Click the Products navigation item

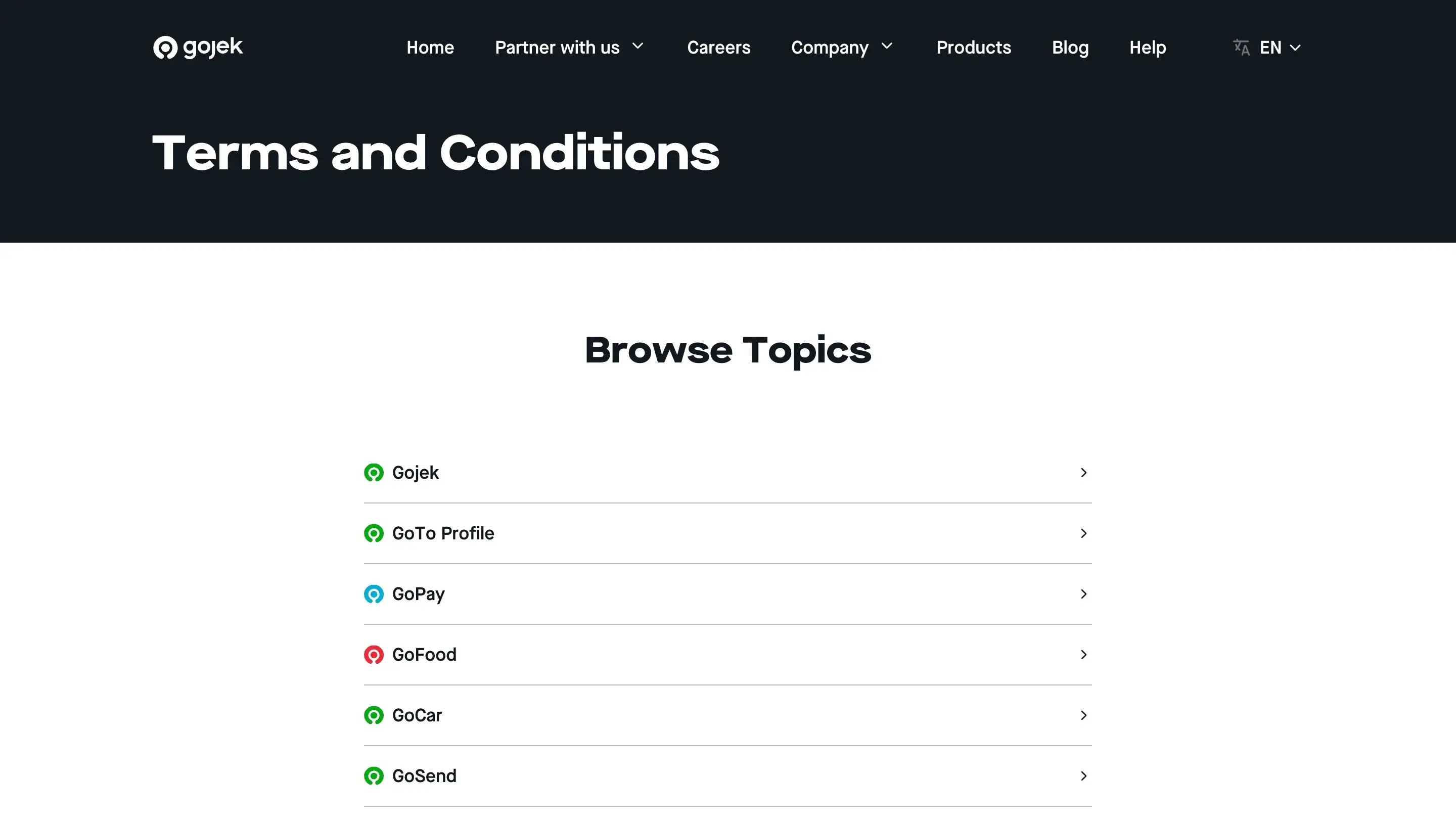point(974,47)
